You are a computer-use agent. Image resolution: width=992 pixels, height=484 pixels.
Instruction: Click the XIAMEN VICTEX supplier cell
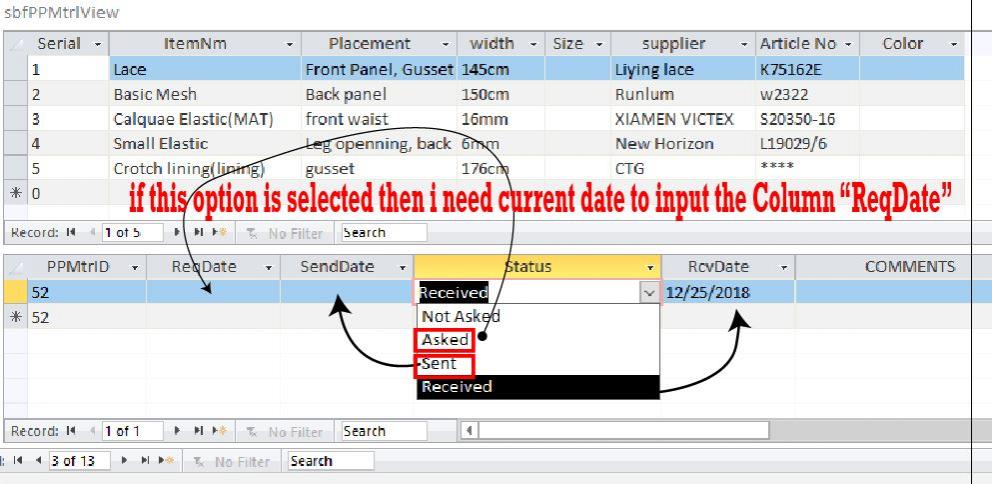683,119
